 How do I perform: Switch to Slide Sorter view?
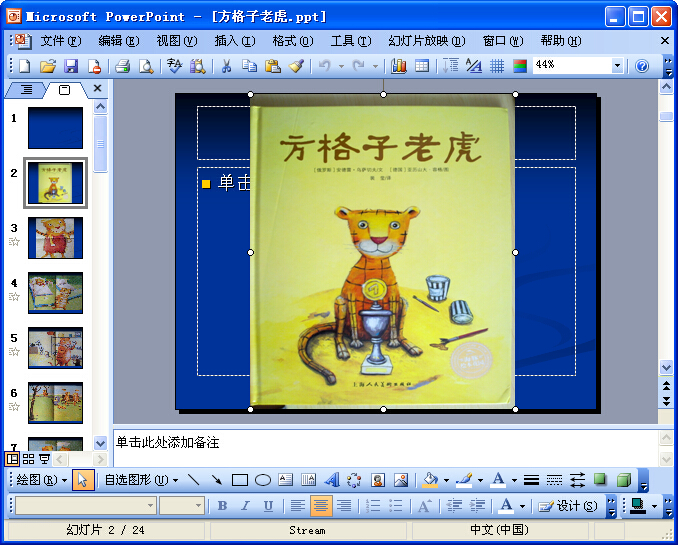[28, 459]
